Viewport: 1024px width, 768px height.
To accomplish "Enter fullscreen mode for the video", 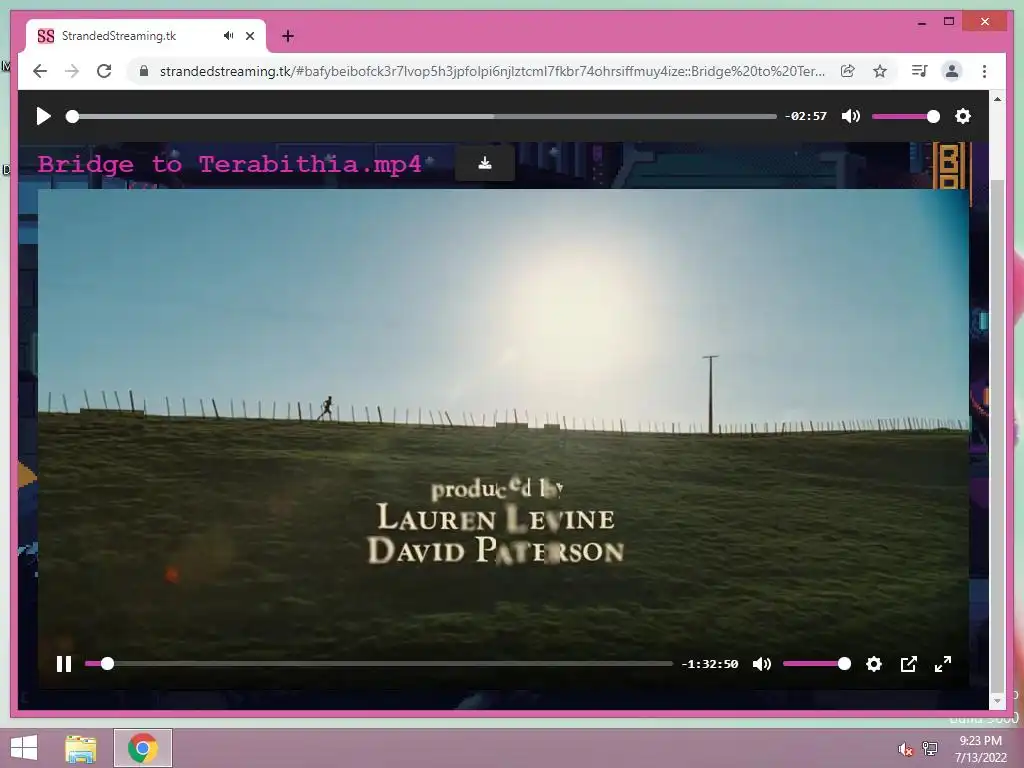I will pos(942,664).
